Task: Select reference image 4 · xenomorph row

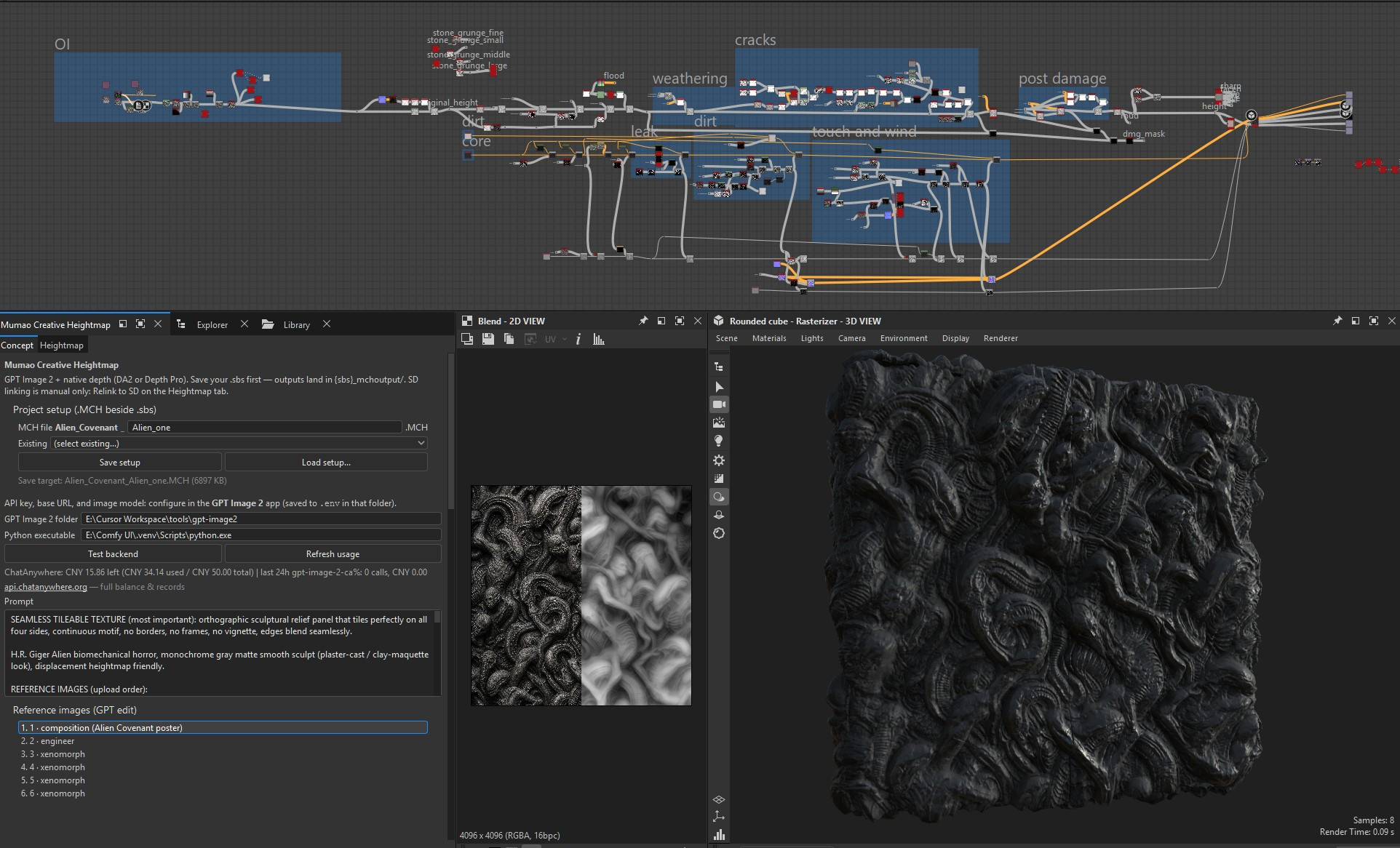Action: [223, 767]
